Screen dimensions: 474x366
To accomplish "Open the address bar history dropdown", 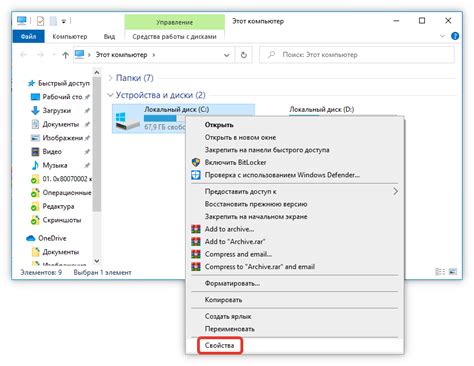I will [227, 55].
